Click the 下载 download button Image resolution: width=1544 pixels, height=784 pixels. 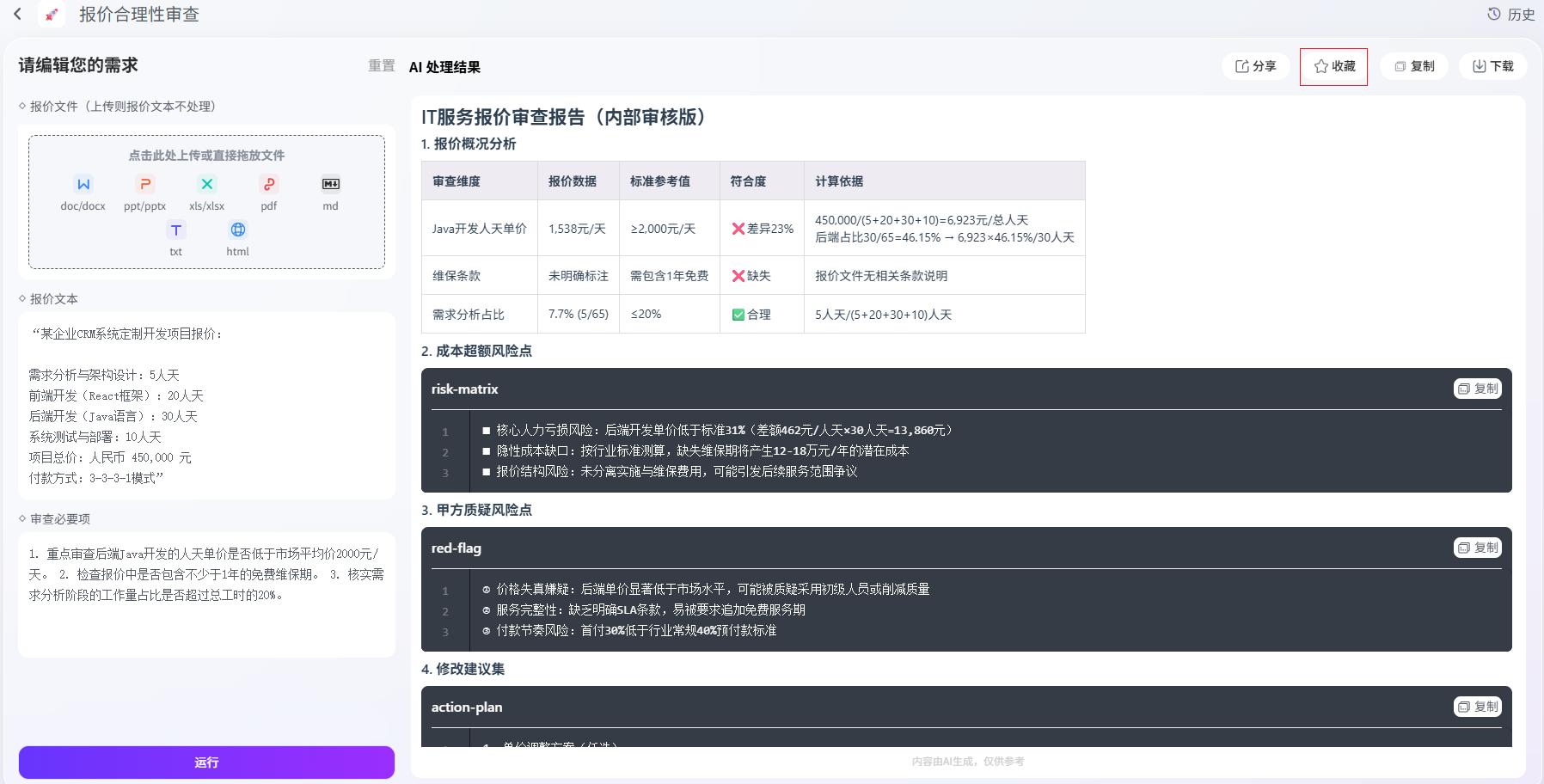[1492, 66]
